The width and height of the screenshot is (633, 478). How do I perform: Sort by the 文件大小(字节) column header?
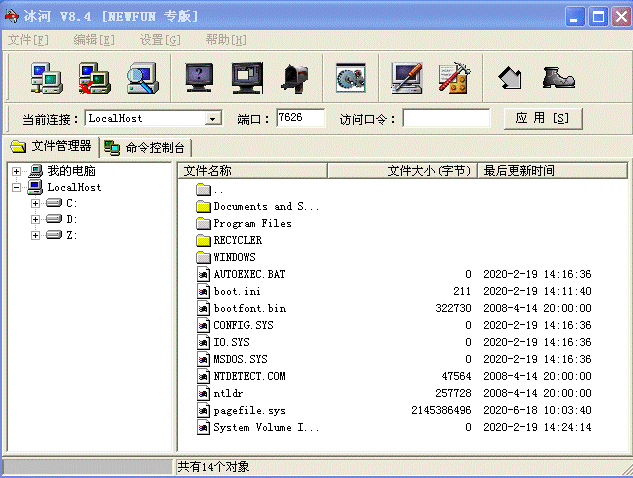(x=402, y=170)
